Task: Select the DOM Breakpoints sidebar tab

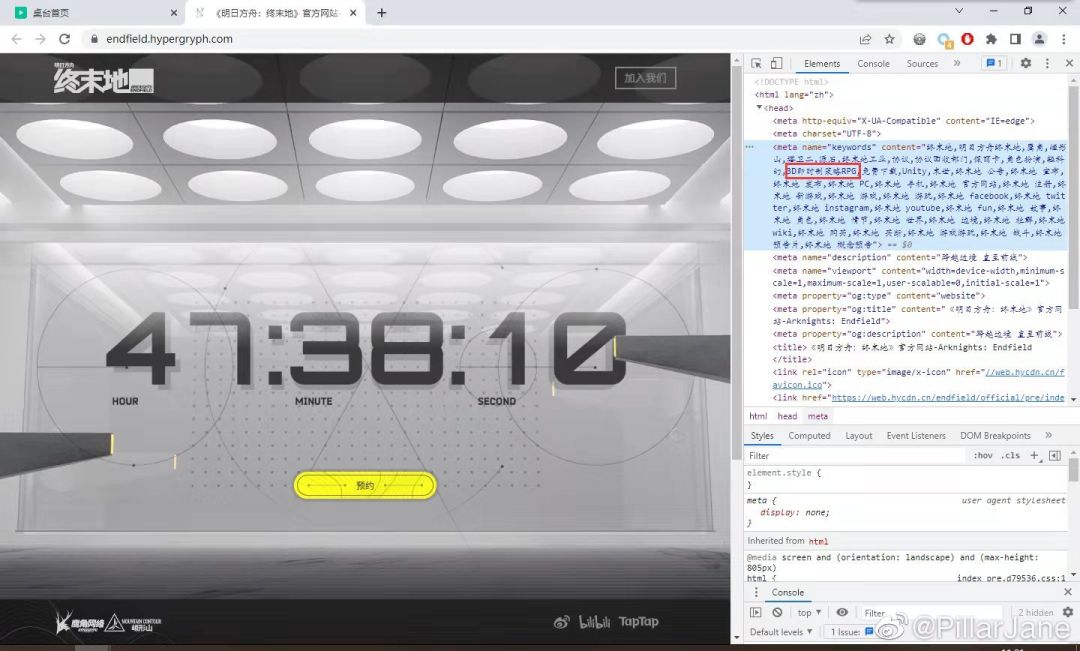Action: pos(995,435)
